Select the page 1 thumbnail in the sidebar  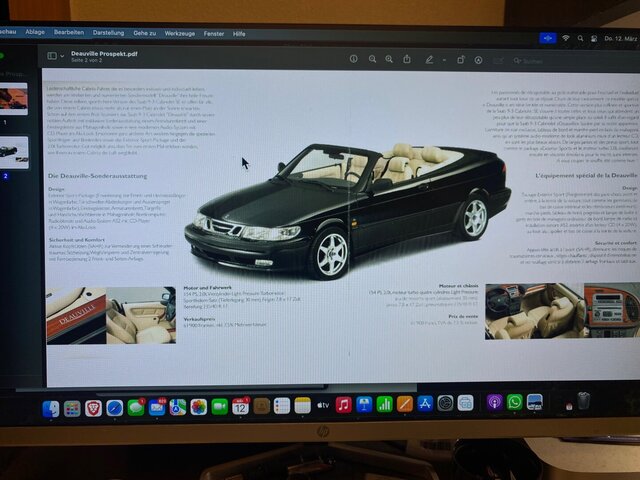13,98
